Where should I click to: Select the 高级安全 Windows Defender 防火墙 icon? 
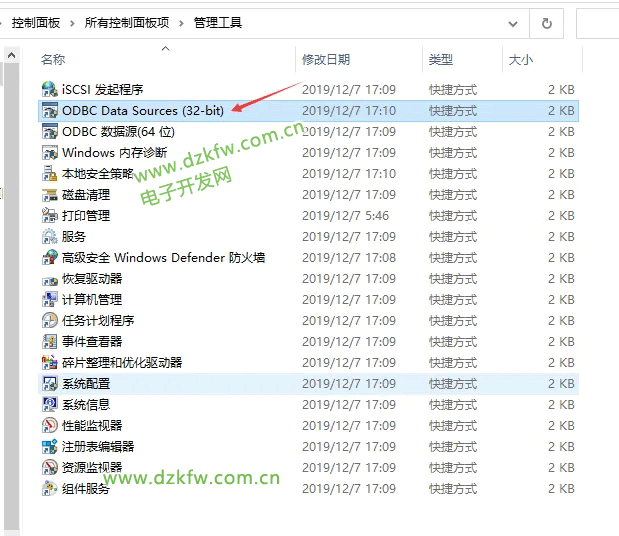point(50,258)
